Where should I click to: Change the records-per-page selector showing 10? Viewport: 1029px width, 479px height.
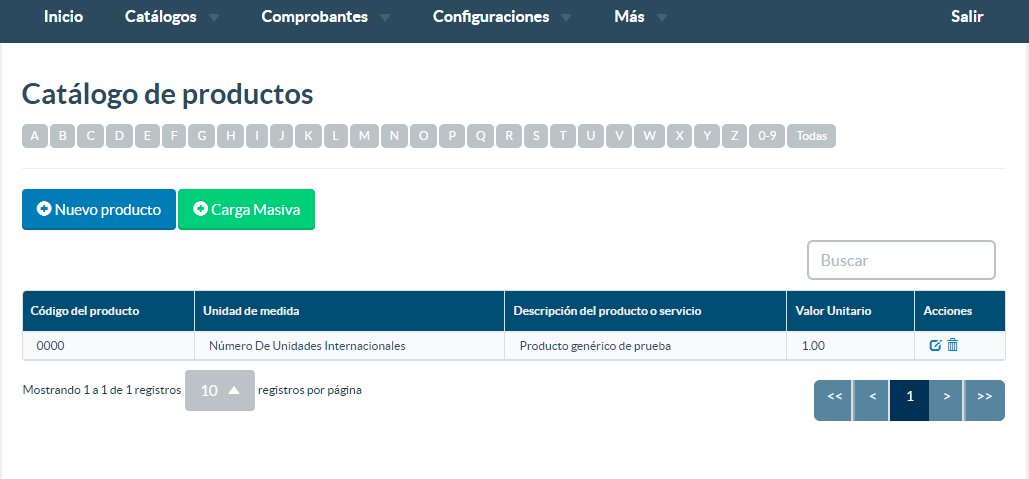[220, 390]
